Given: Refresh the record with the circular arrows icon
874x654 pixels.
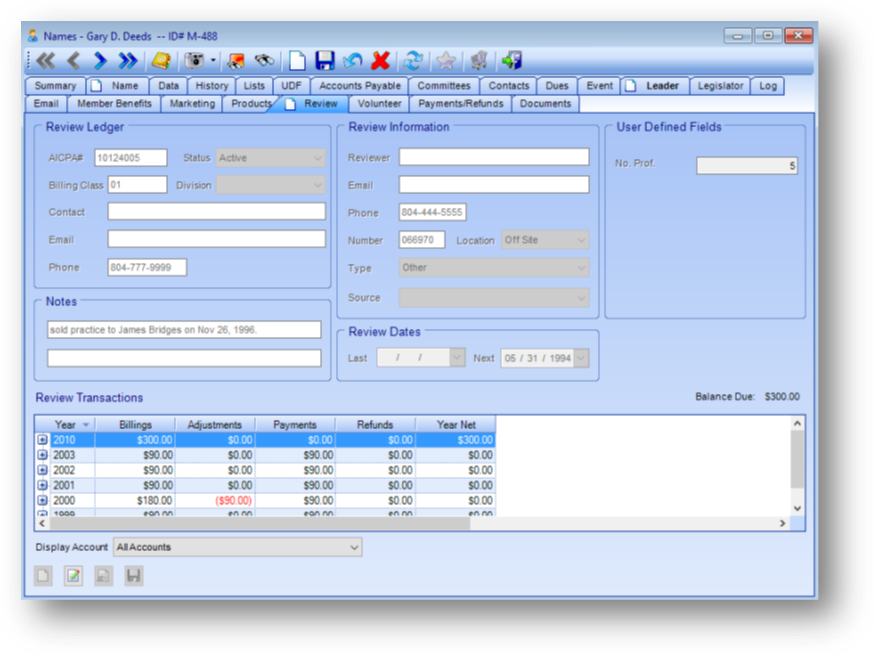Looking at the screenshot, I should 413,61.
